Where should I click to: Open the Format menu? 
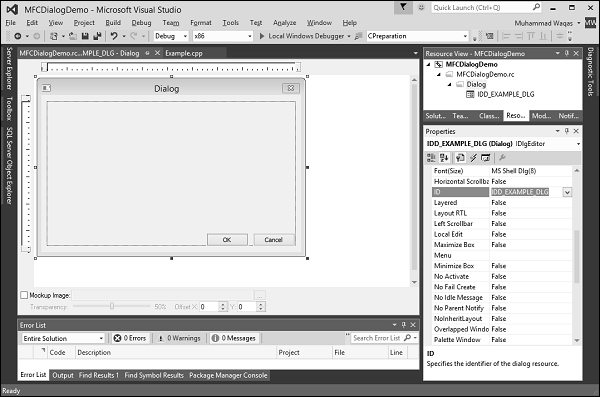(201, 23)
